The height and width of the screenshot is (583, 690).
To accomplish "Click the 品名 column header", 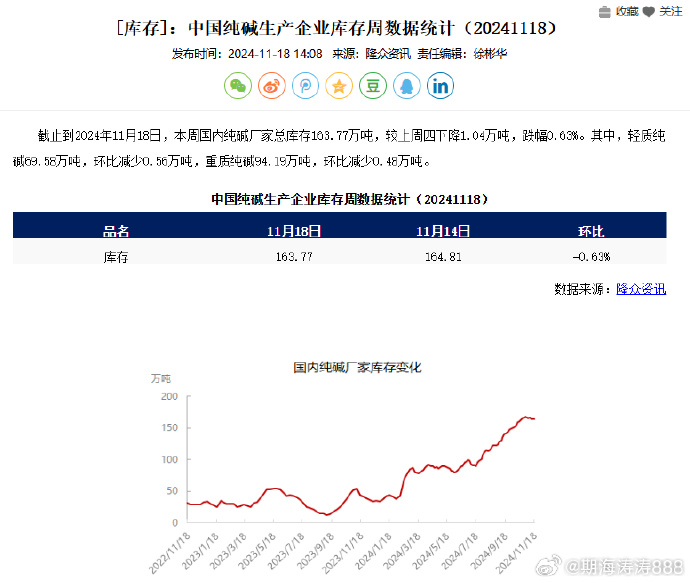I will click(116, 231).
